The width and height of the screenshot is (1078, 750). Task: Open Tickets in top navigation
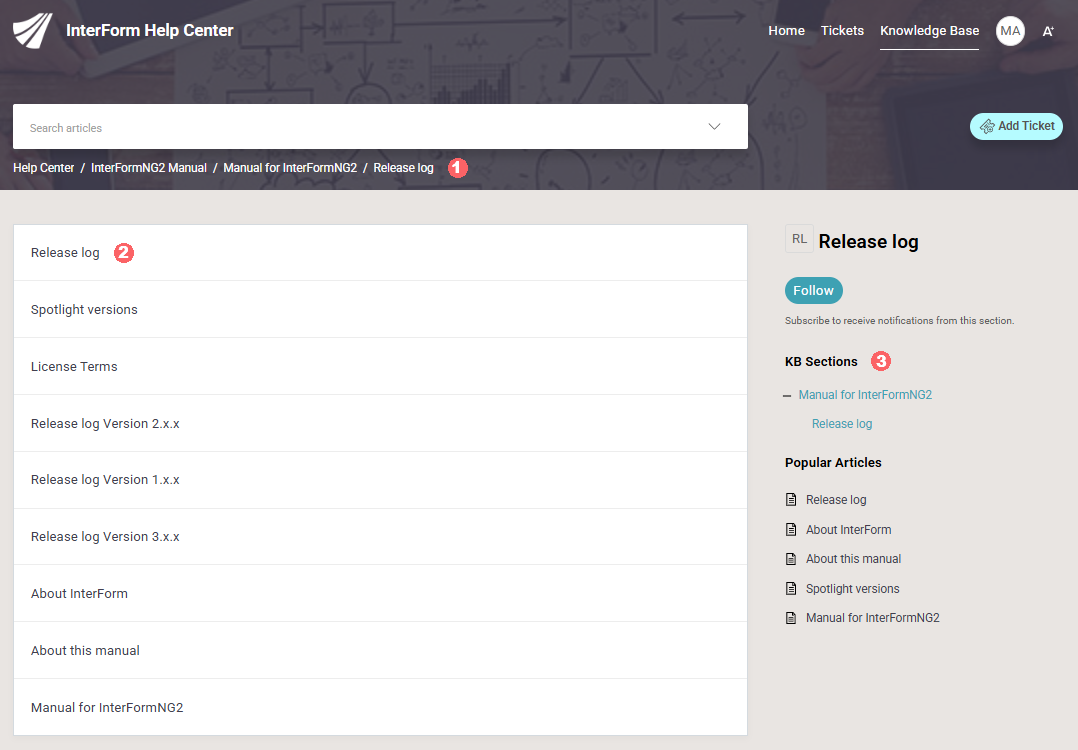tap(842, 31)
